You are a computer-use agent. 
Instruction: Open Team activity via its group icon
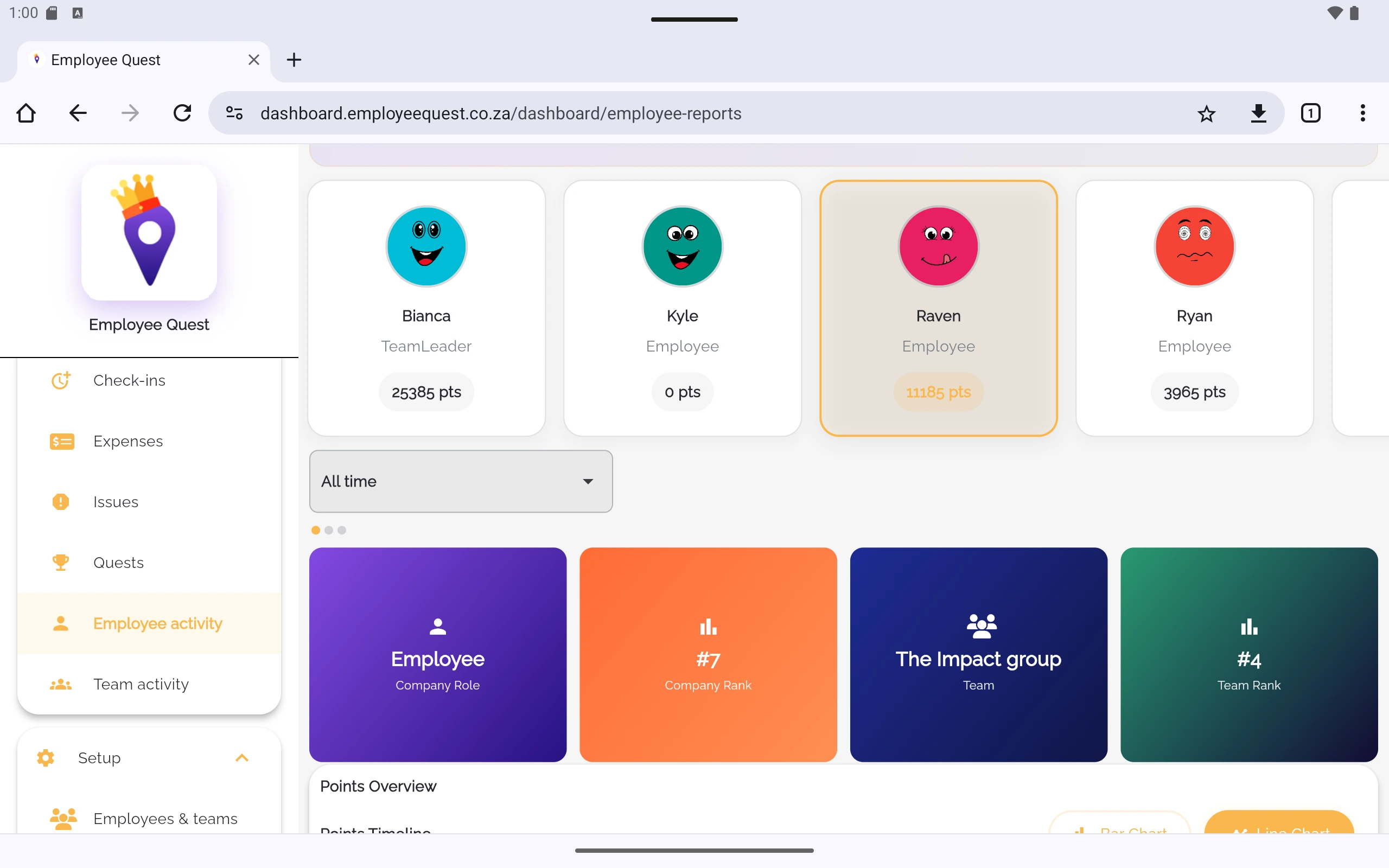tap(61, 684)
